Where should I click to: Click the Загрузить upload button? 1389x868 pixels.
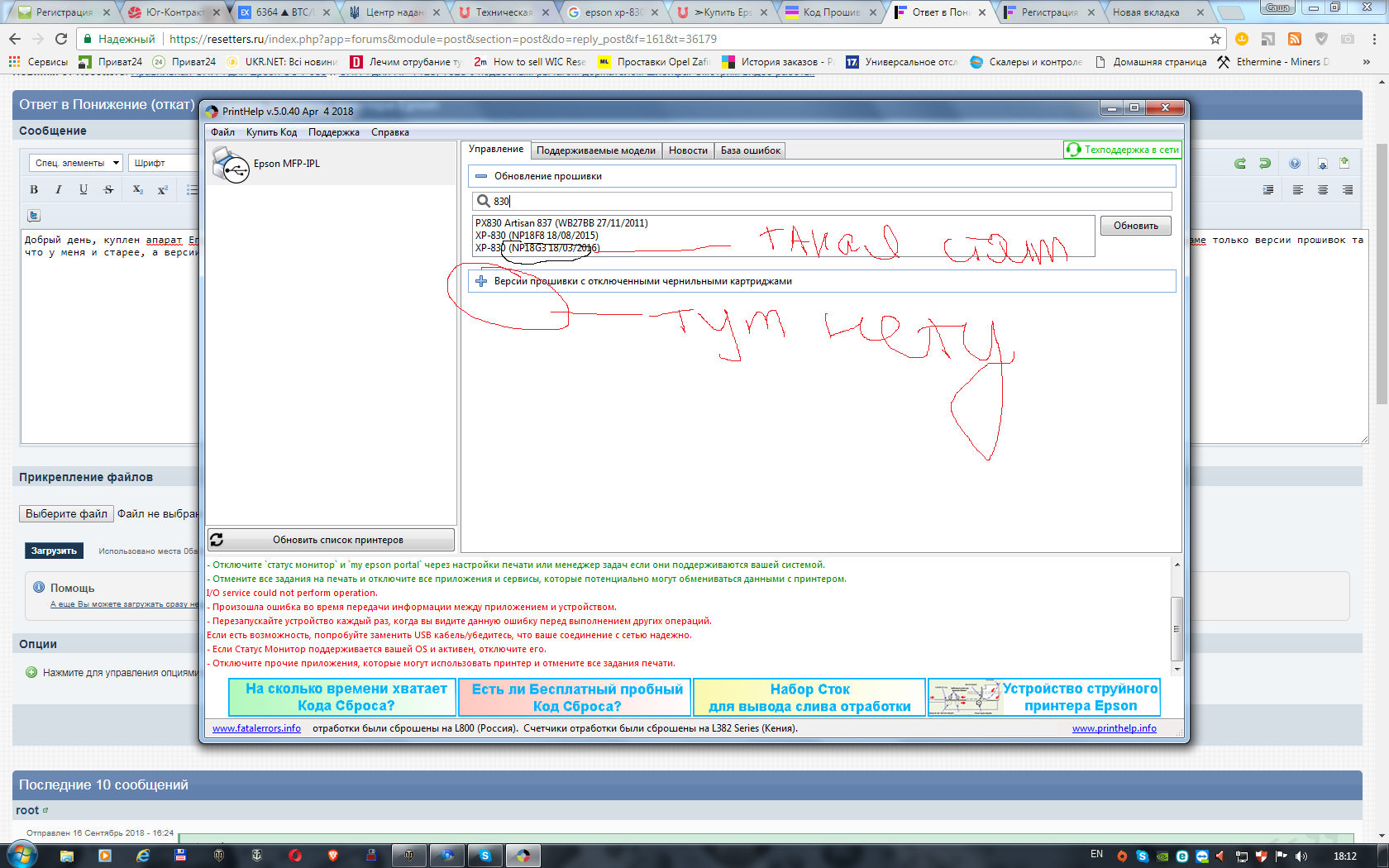[54, 551]
